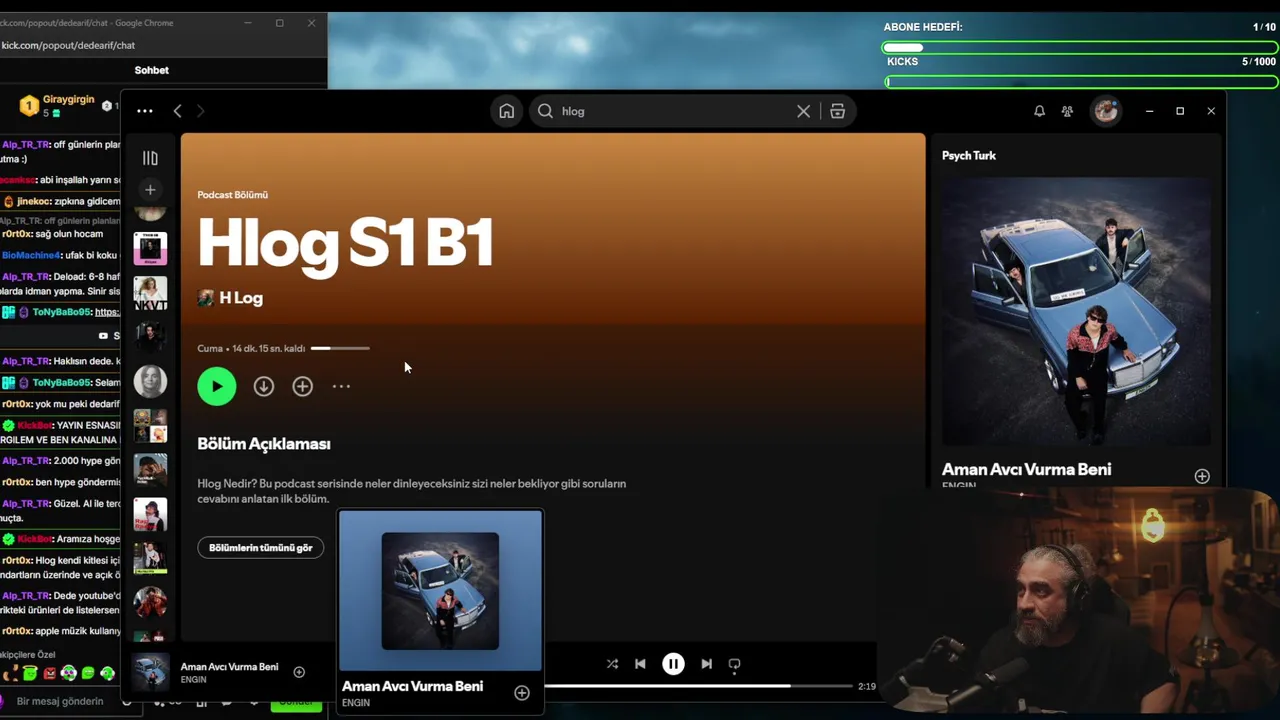Click ENGIN artist in bottom-left player

coord(194,680)
